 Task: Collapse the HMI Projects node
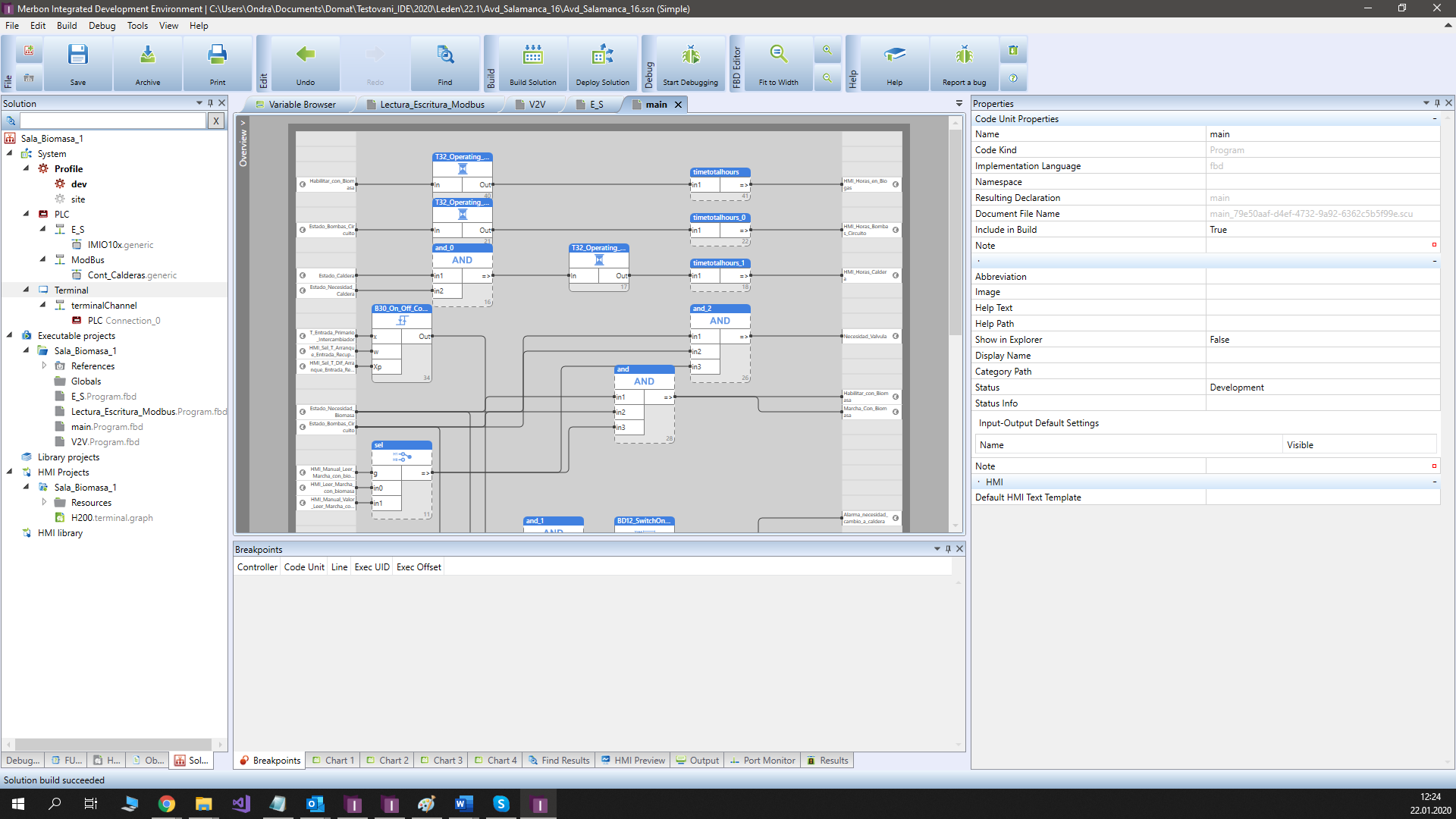pyautogui.click(x=10, y=472)
